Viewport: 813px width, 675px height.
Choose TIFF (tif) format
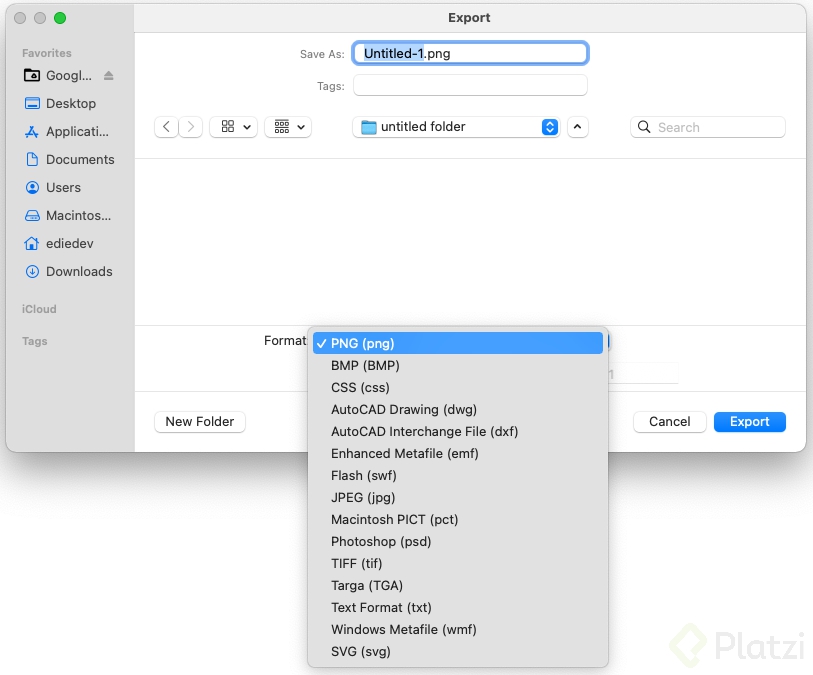point(458,564)
